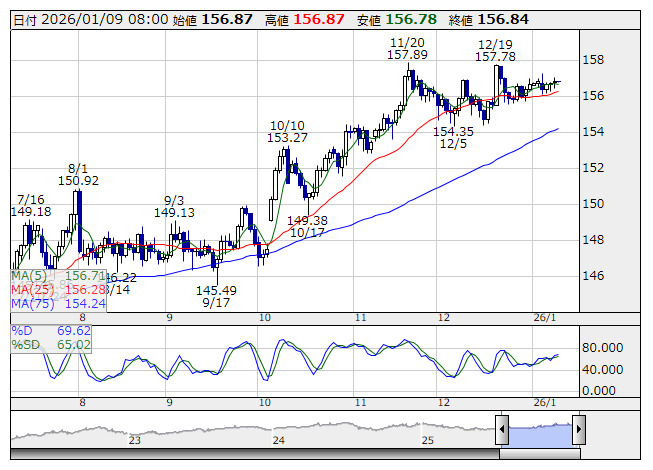The image size is (653, 470).
Task: Click the %D stochastic legend label
Action: click(x=23, y=330)
